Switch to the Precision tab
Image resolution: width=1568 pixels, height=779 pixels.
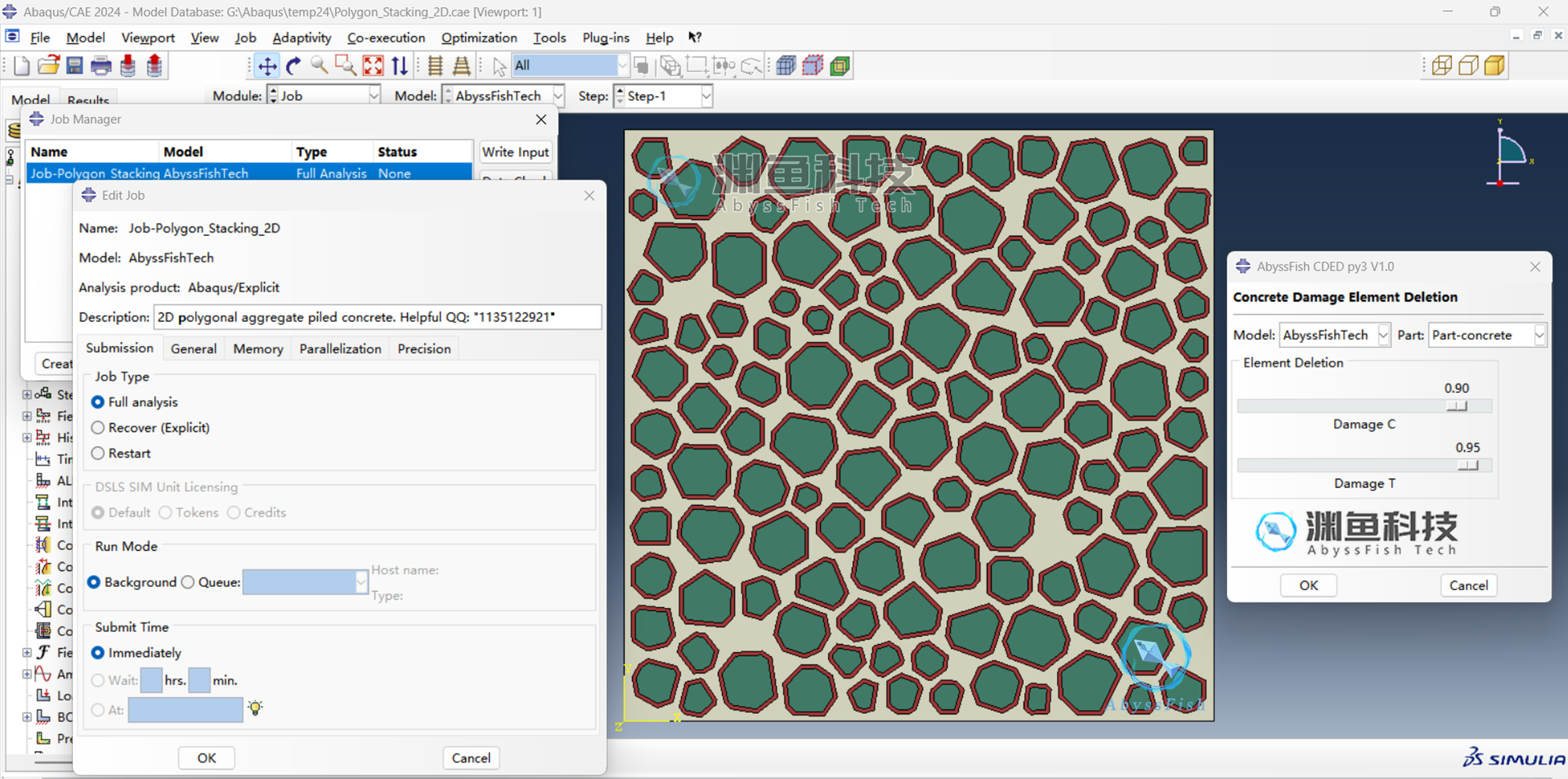[x=424, y=348]
